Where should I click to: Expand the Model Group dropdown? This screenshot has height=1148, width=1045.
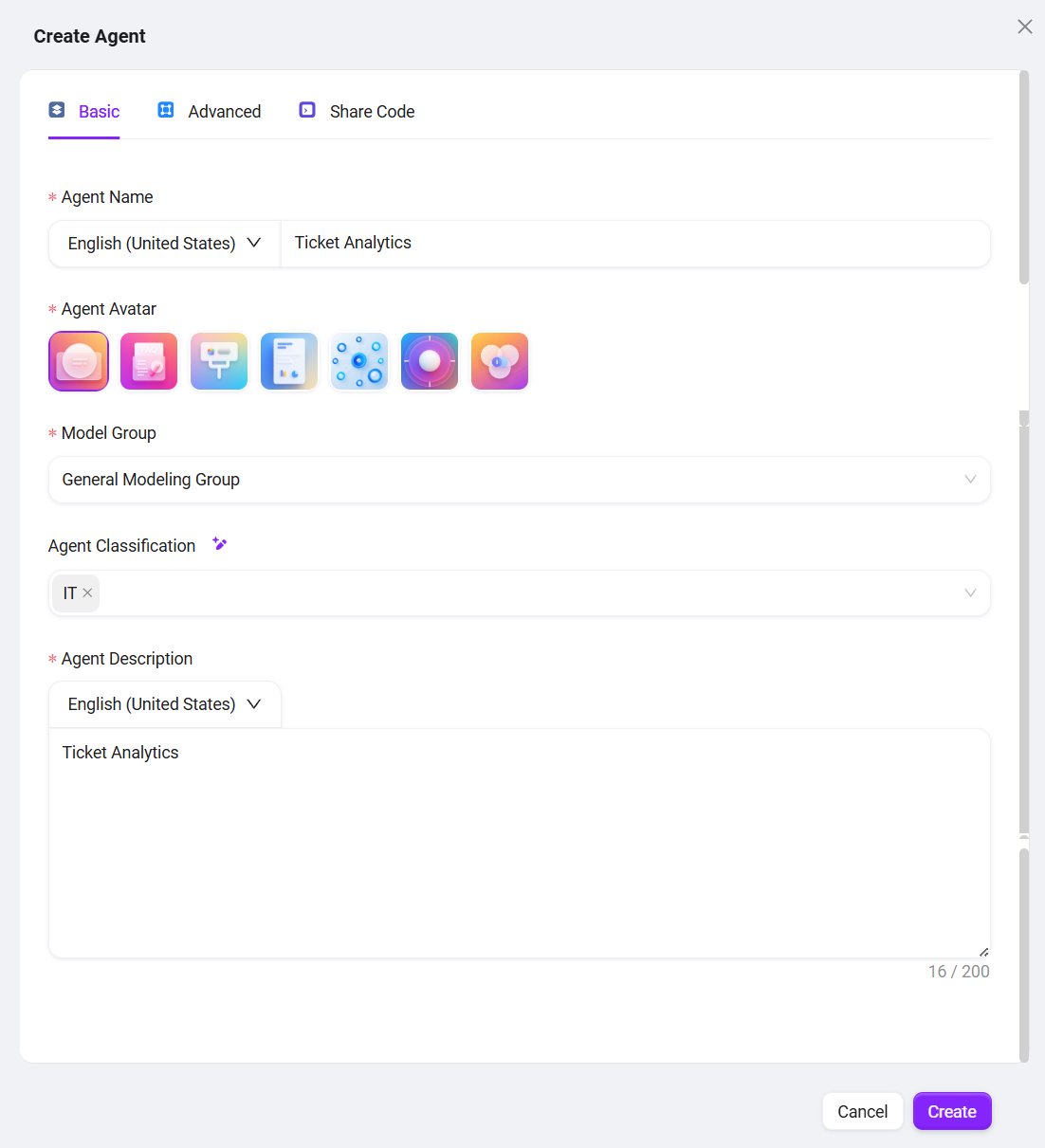[x=970, y=480]
